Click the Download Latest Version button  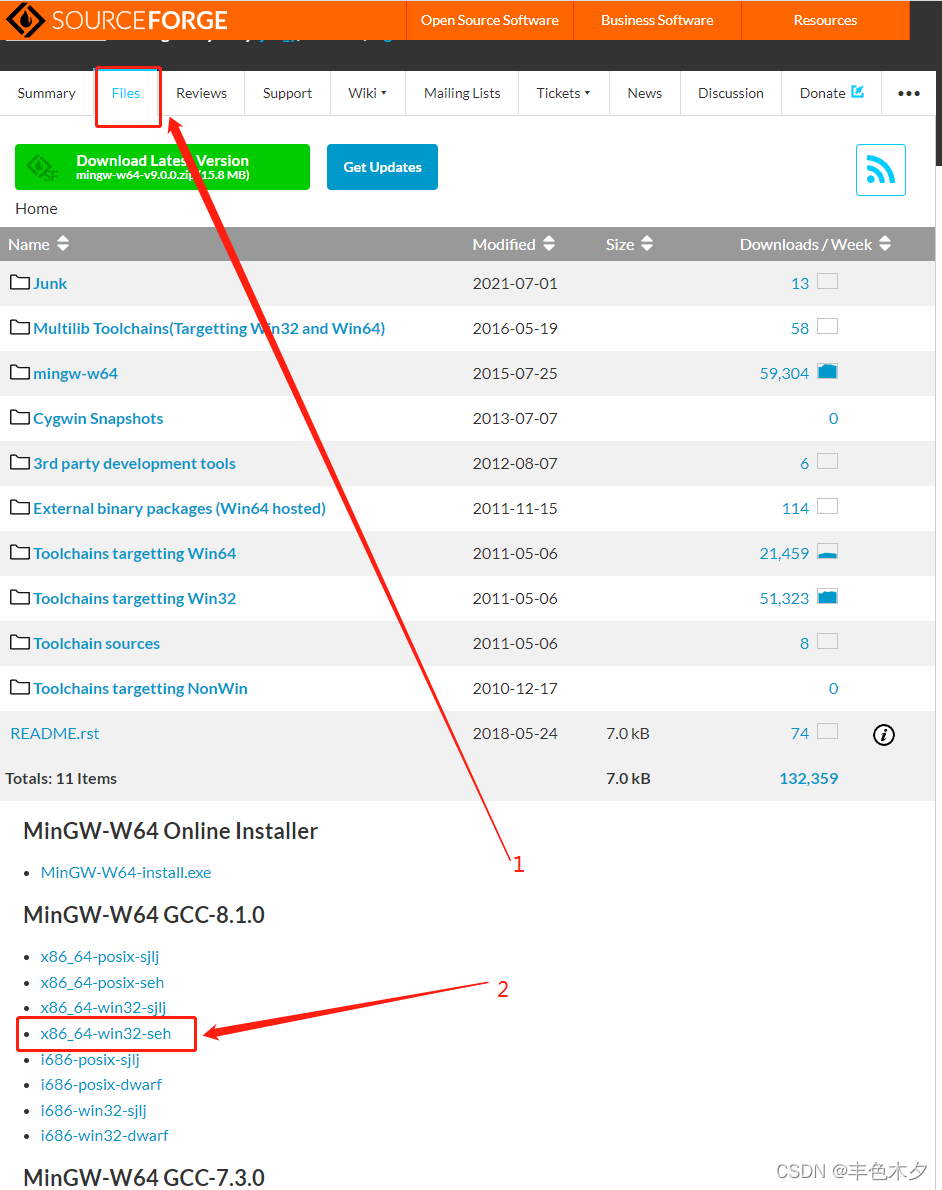(x=162, y=167)
